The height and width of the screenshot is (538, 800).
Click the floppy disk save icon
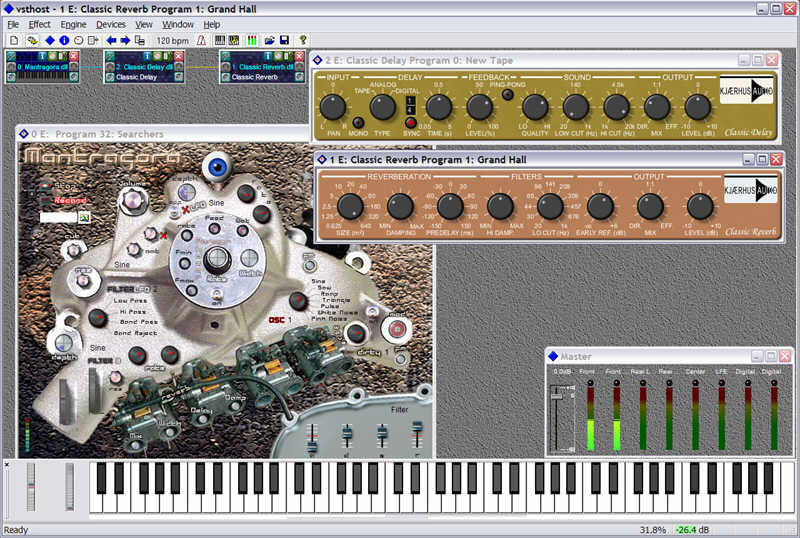(285, 40)
